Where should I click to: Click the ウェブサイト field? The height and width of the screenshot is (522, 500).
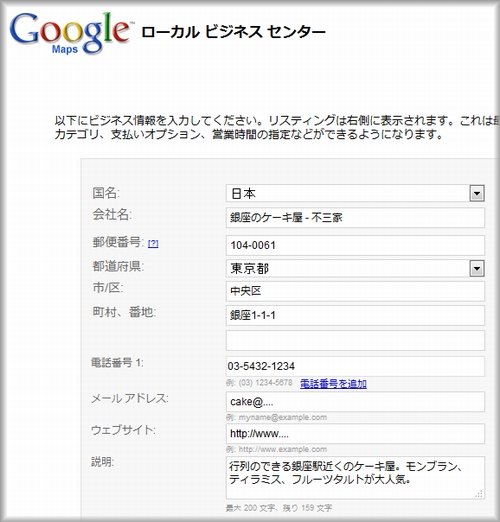(x=355, y=434)
